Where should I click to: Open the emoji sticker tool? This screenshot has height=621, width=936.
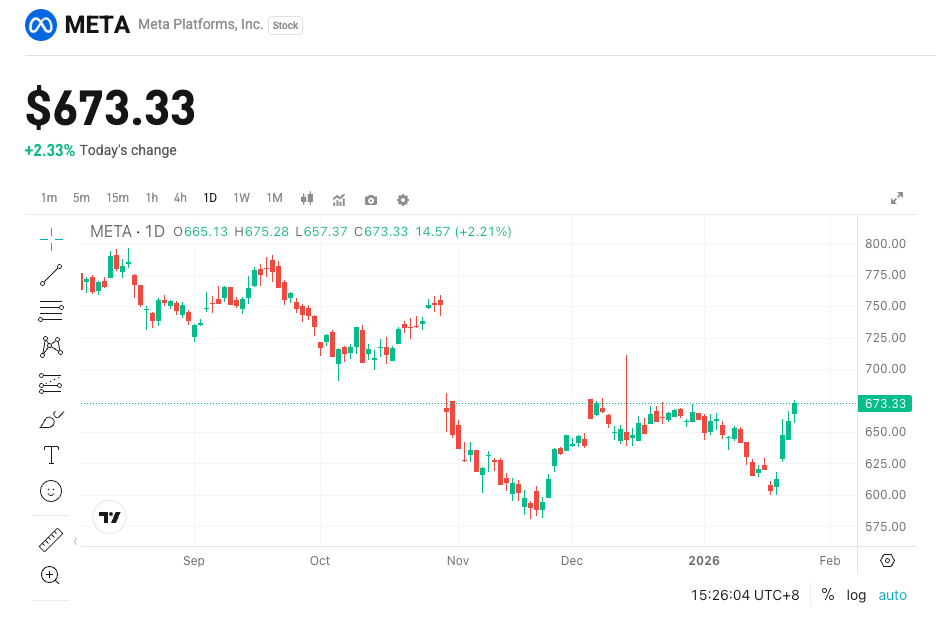[50, 491]
